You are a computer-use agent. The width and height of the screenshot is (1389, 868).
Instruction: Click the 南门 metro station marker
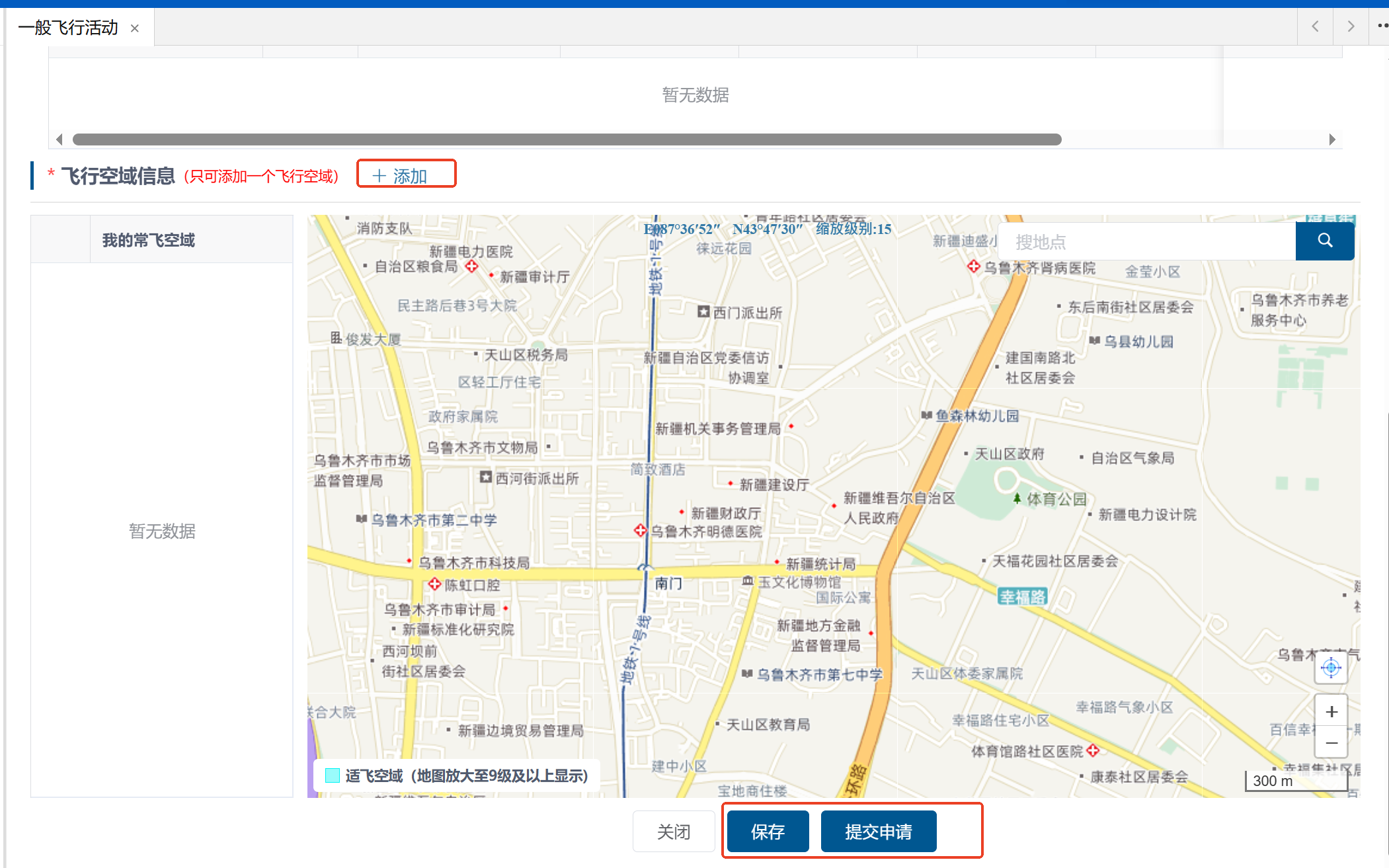pos(646,569)
